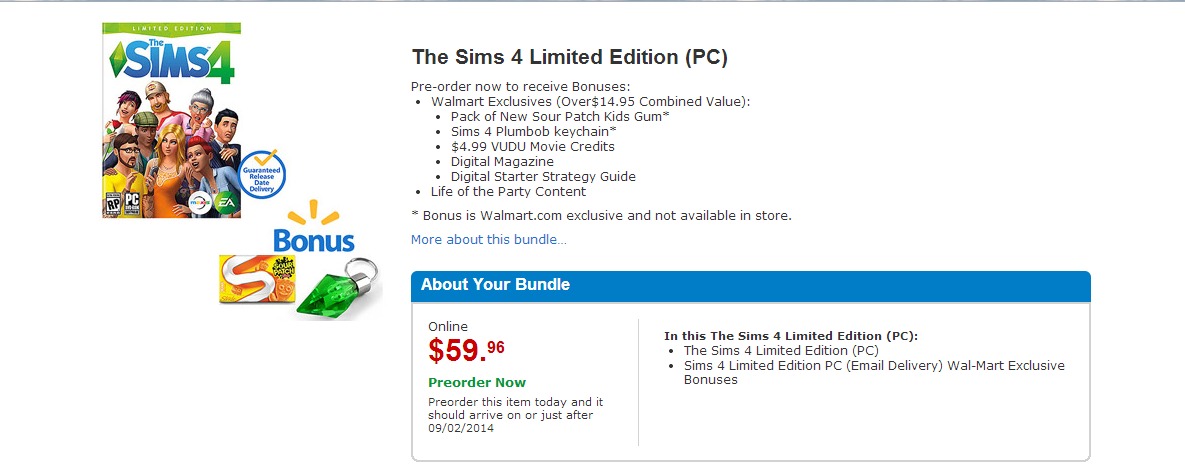
Task: Click the $59.96 online price
Action: tap(467, 350)
